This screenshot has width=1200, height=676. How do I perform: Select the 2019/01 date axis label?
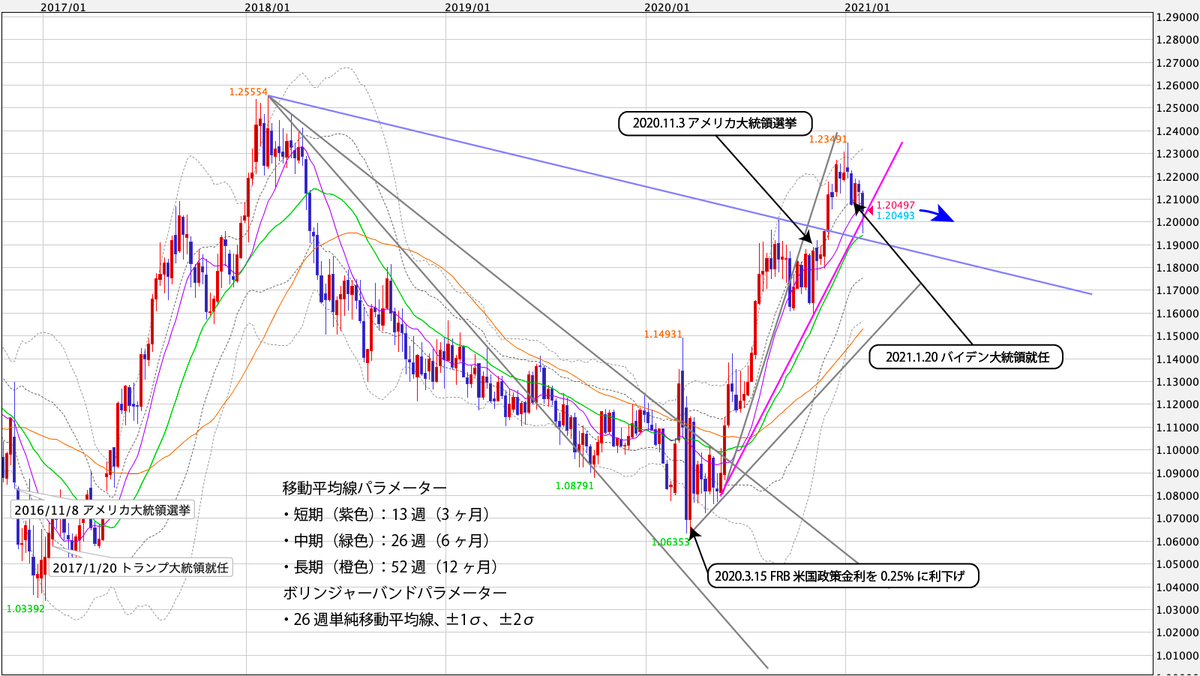(x=467, y=7)
